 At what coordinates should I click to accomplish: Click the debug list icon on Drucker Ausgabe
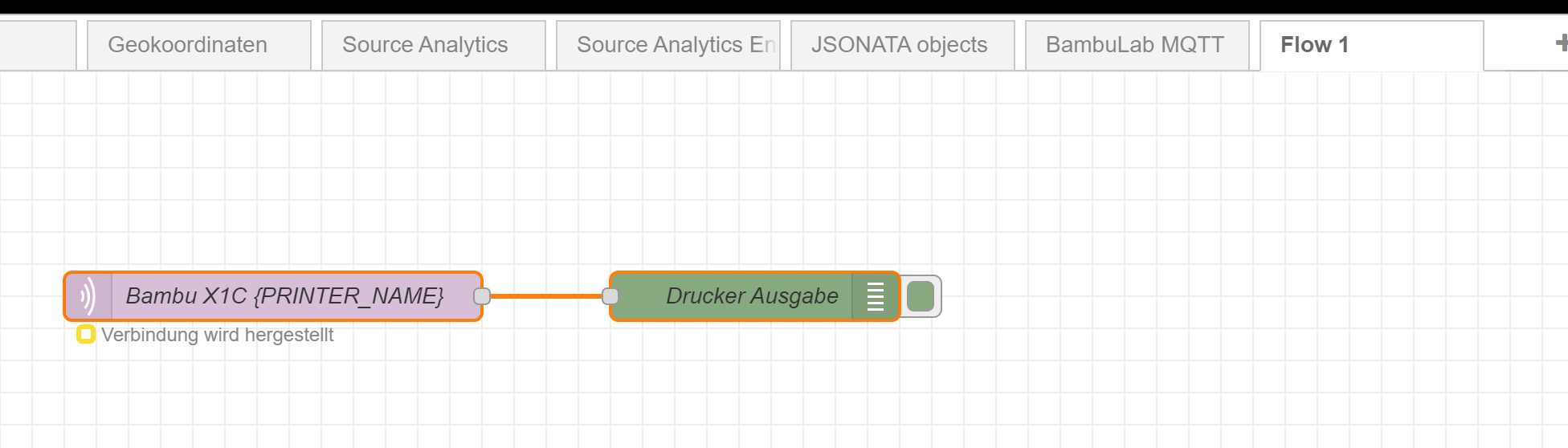pos(876,296)
